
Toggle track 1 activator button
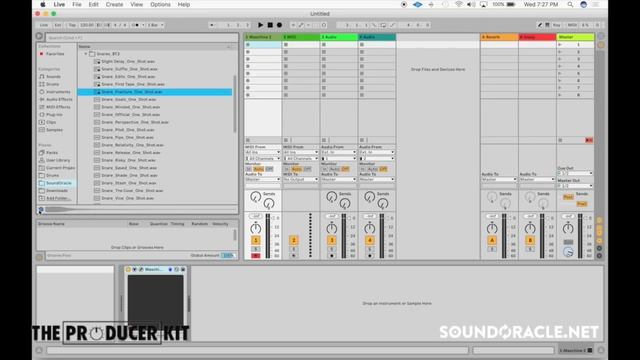[256, 240]
